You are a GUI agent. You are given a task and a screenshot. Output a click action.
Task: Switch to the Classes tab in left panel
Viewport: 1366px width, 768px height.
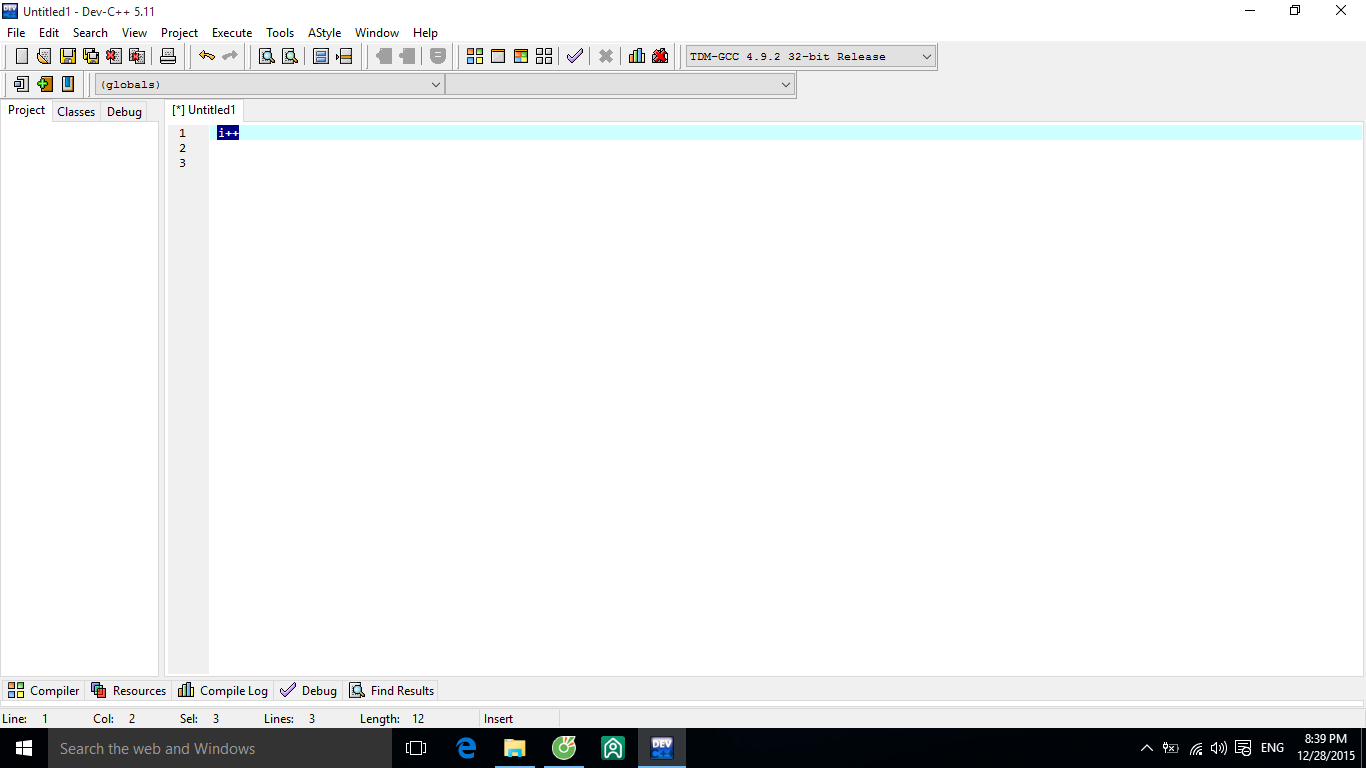pos(76,112)
